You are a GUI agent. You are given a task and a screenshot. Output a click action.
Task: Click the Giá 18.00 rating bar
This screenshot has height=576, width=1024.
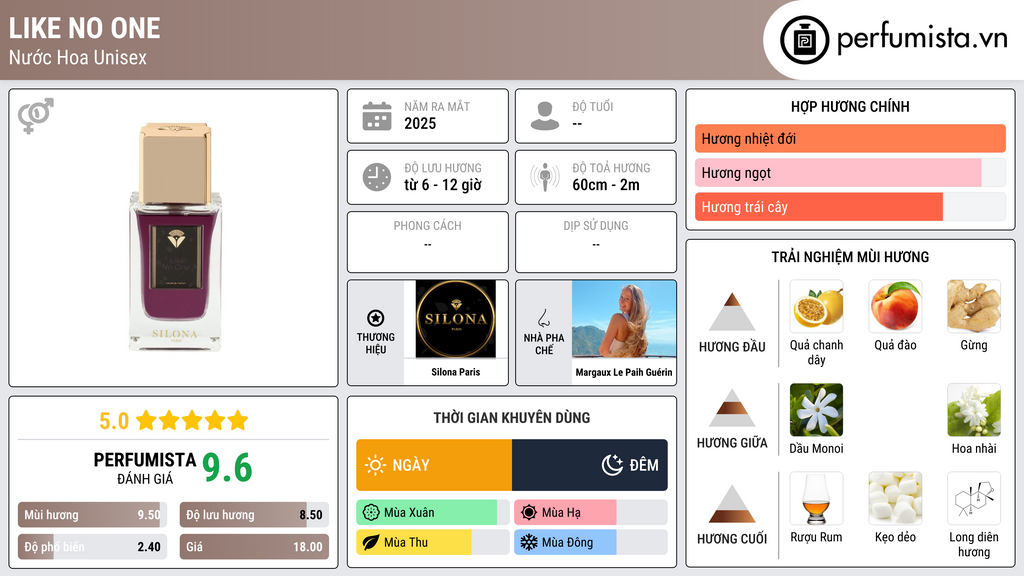pyautogui.click(x=254, y=547)
